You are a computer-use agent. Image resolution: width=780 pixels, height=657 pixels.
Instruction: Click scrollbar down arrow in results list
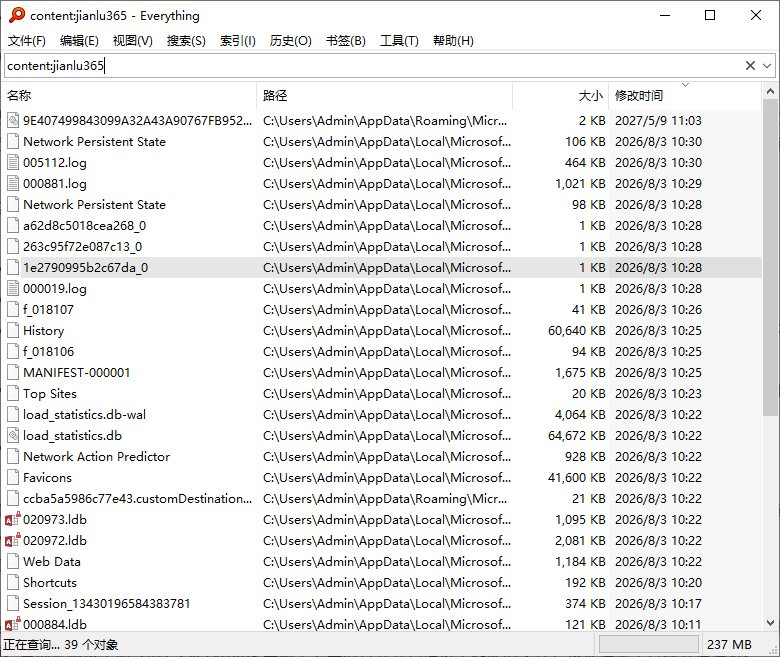[x=770, y=623]
